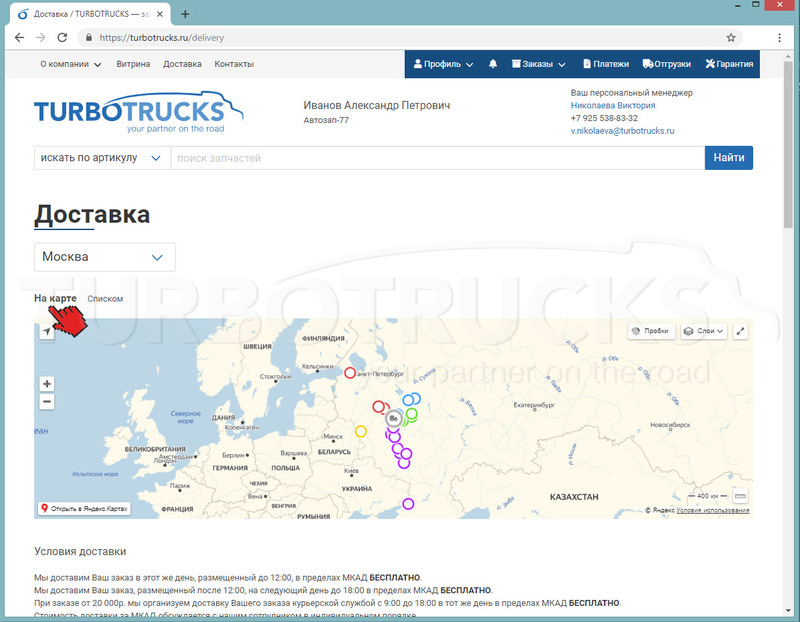Reload the page

tap(62, 38)
